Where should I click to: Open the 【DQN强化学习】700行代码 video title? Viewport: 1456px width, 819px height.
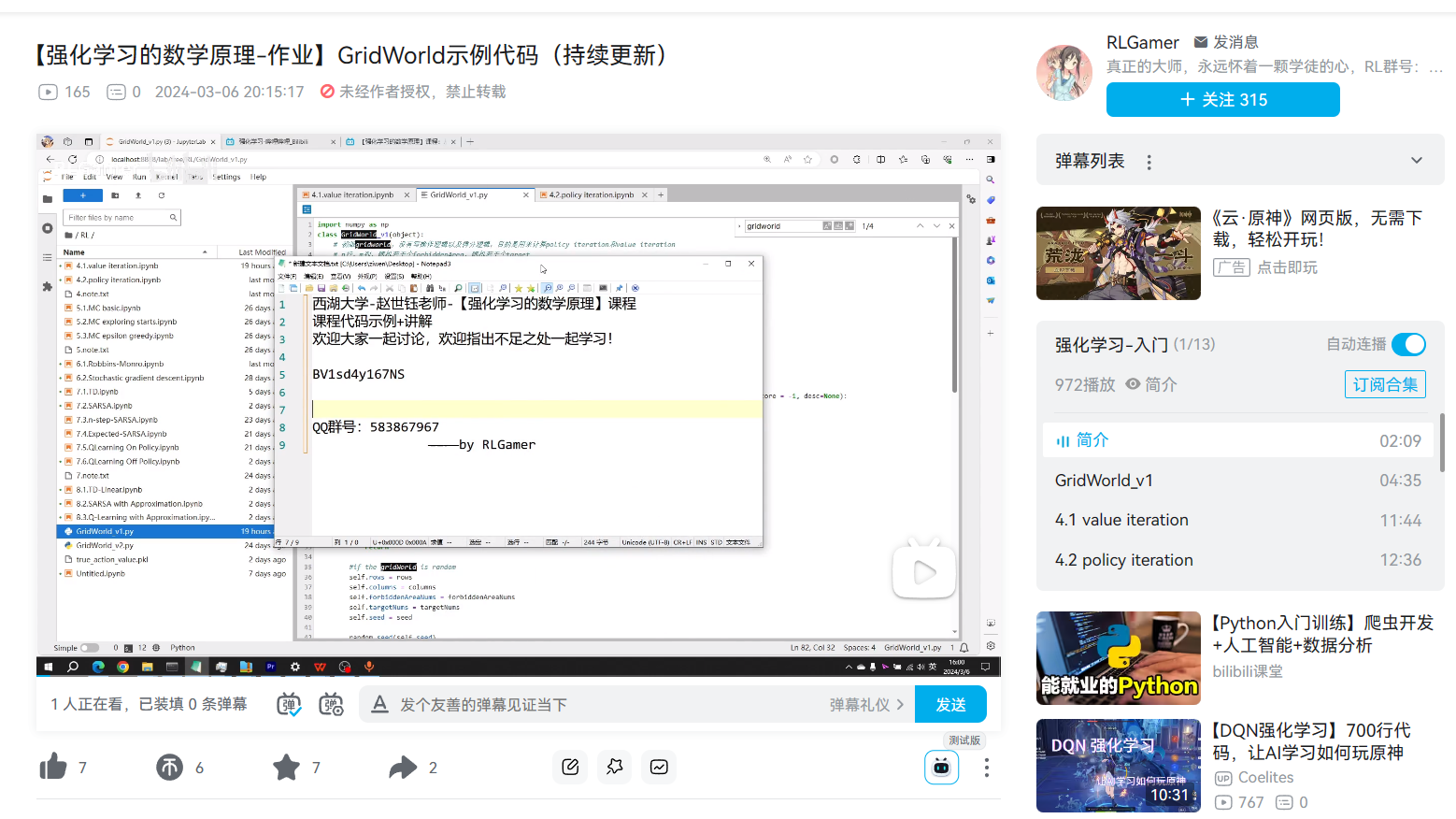click(x=1312, y=741)
